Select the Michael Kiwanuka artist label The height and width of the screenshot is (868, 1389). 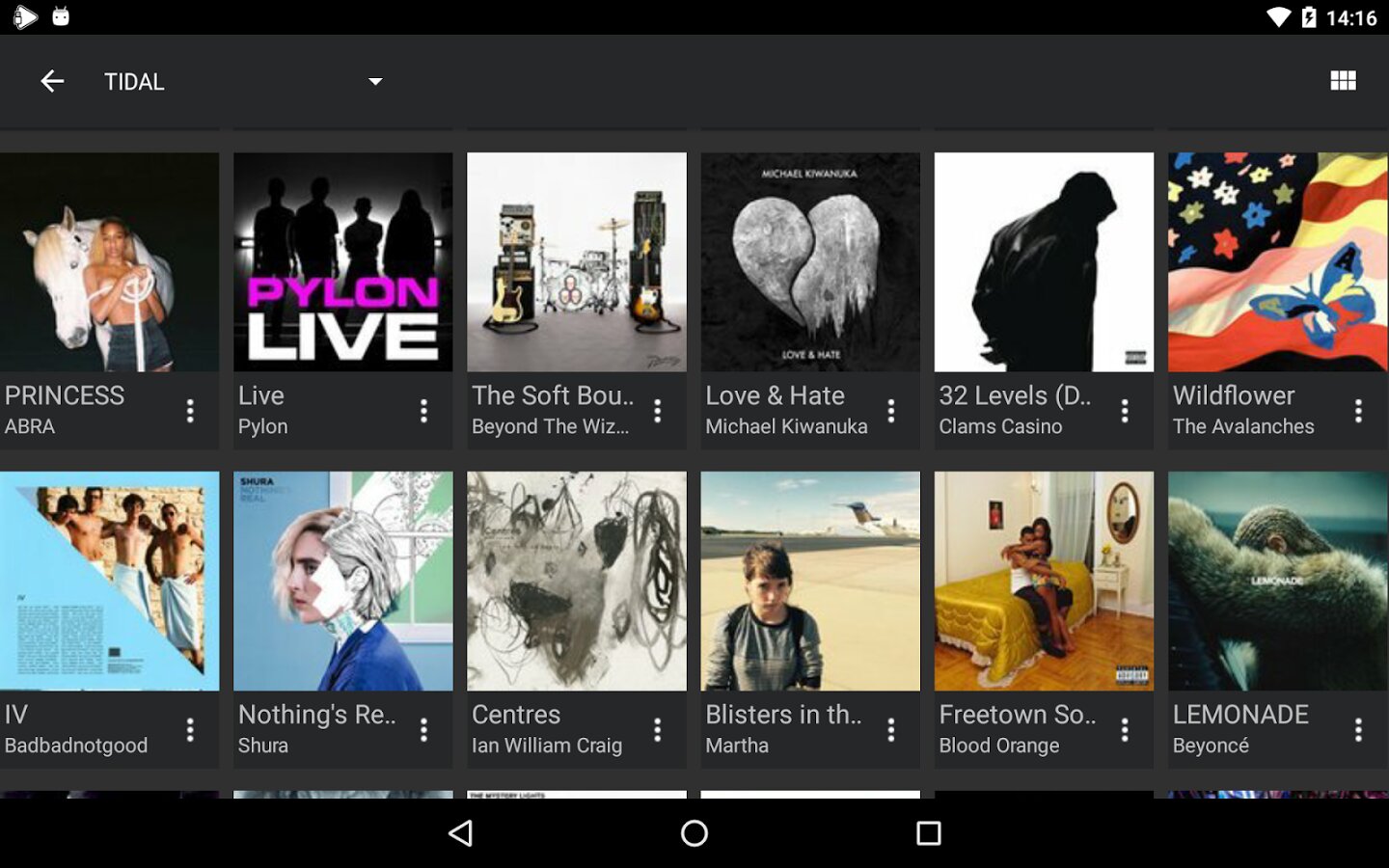coord(786,426)
